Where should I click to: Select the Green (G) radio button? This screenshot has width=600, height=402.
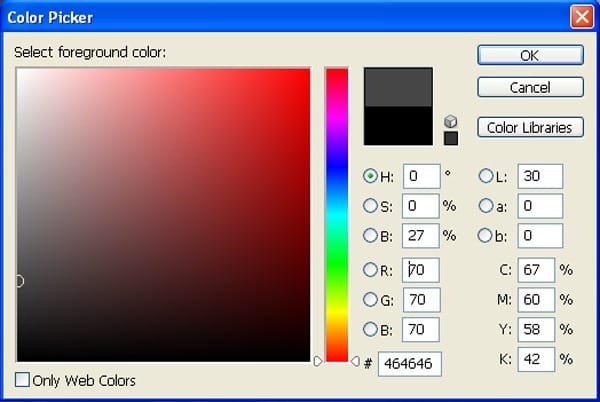click(x=371, y=299)
